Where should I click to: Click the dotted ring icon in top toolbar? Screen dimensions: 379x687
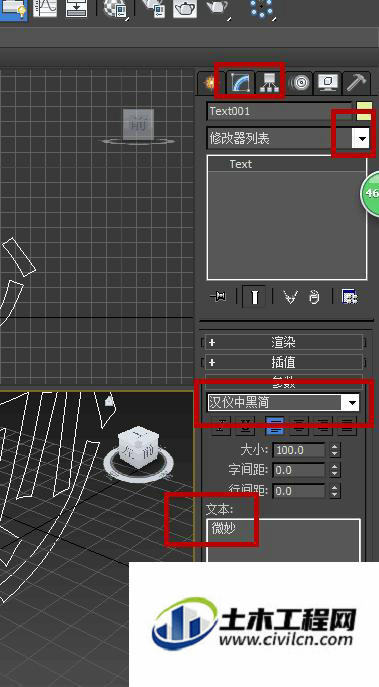[x=262, y=8]
